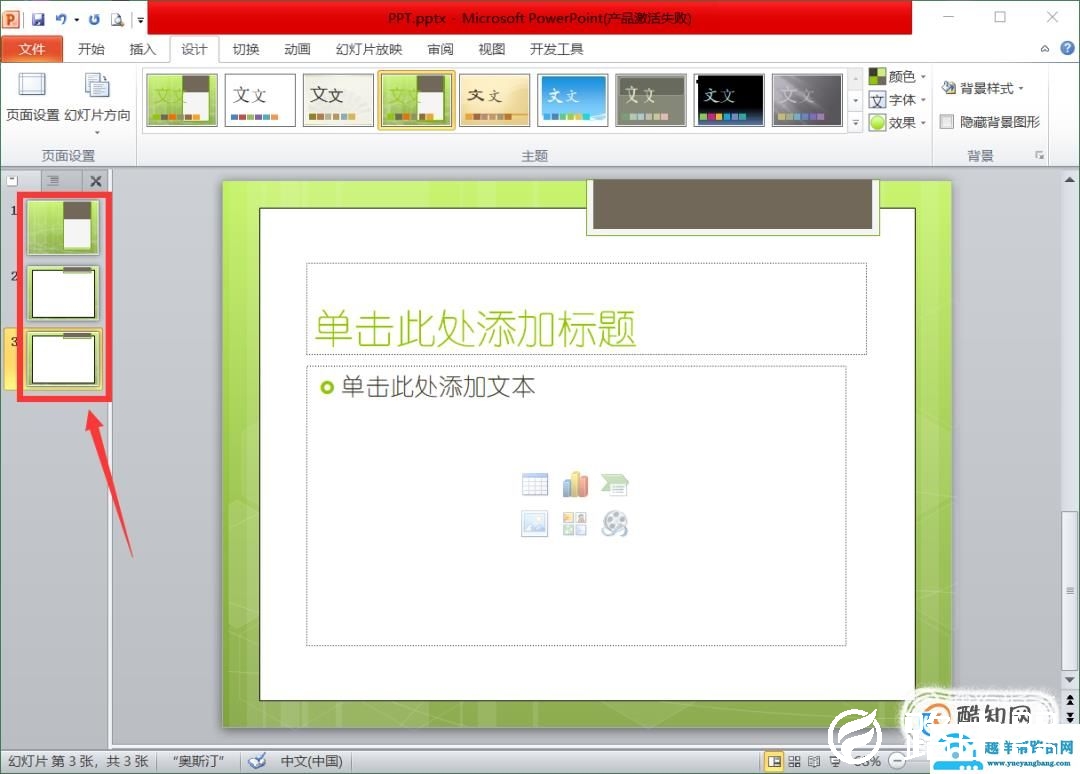Toggle the 隐藏背景图形 checkbox
The width and height of the screenshot is (1080, 774).
(x=946, y=121)
